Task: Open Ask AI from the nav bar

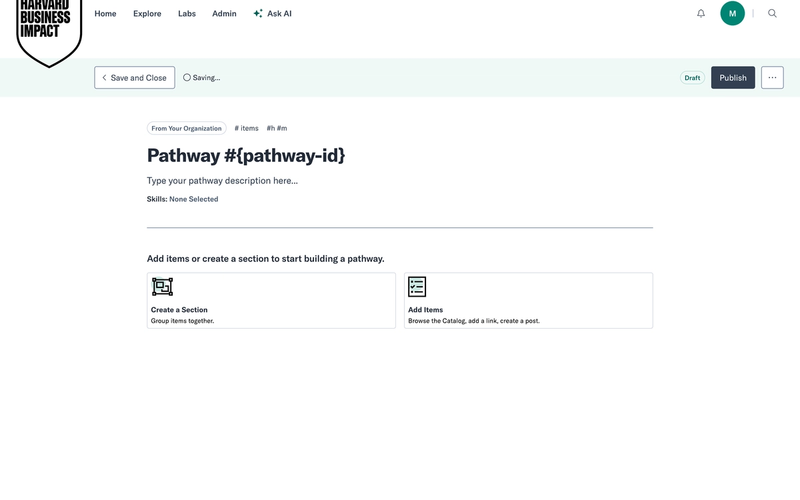Action: pos(272,14)
